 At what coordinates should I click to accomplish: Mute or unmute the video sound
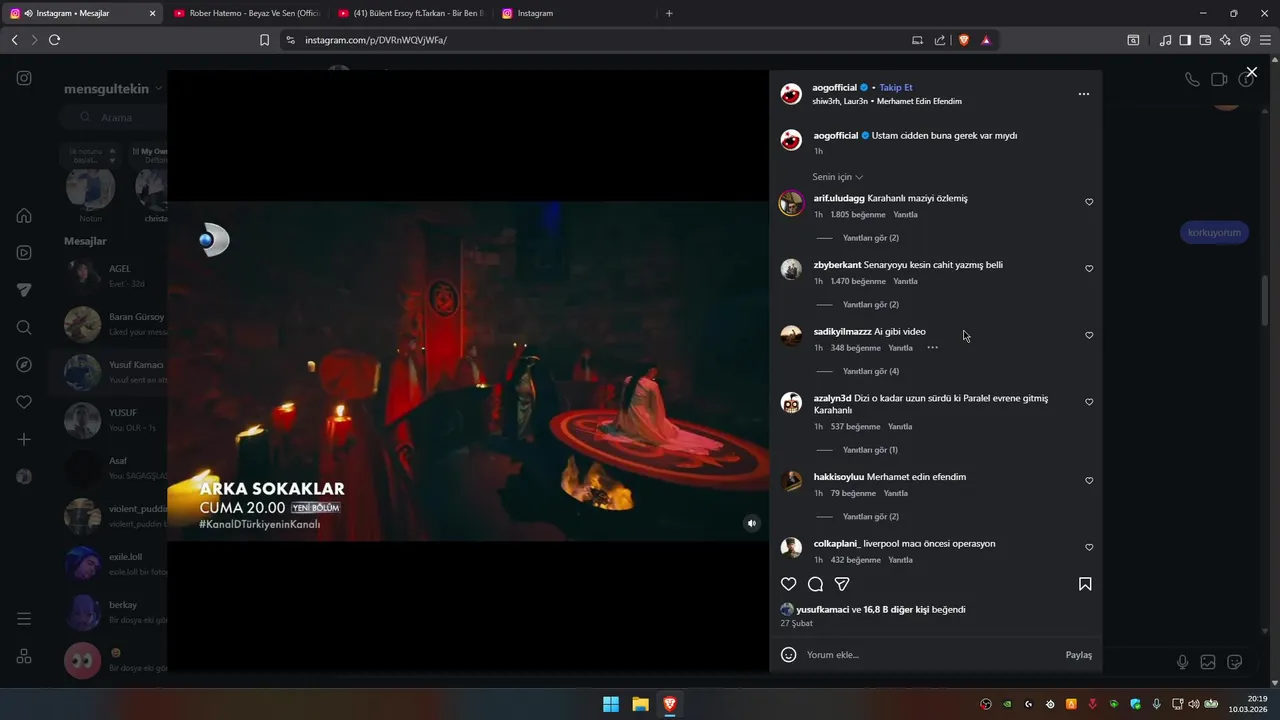tap(752, 523)
